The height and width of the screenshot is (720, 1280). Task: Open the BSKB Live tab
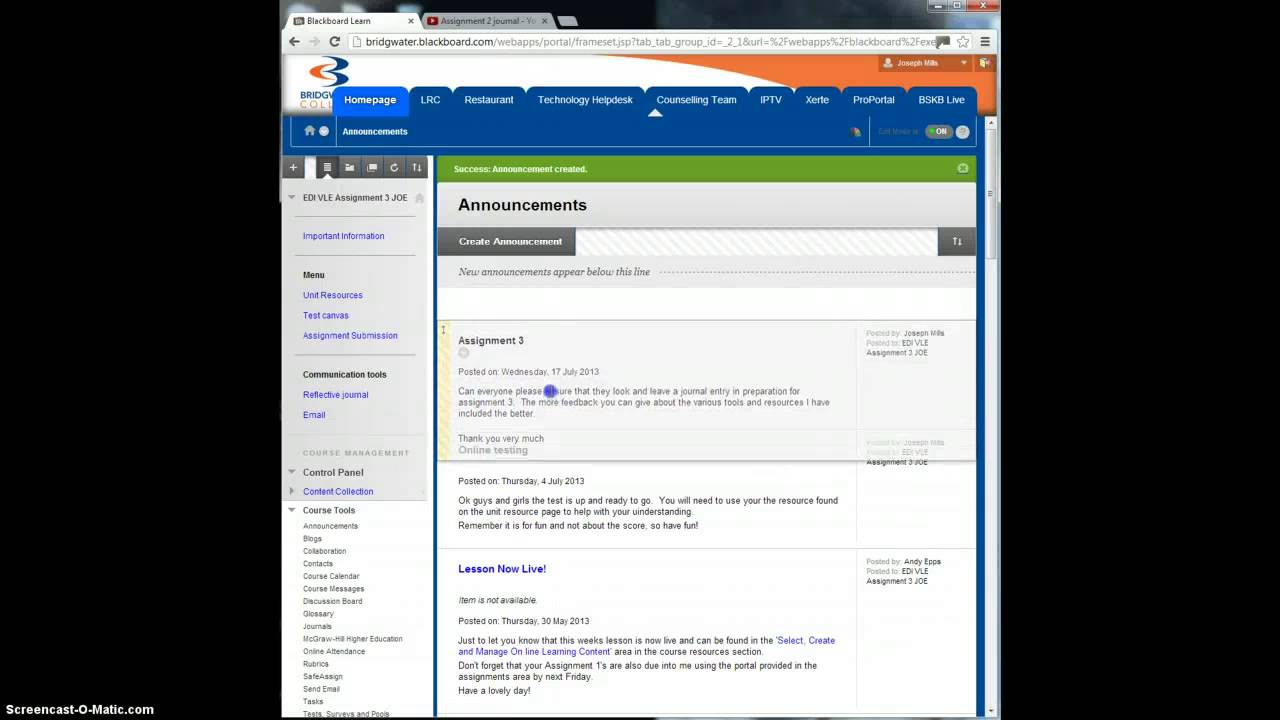coord(942,100)
